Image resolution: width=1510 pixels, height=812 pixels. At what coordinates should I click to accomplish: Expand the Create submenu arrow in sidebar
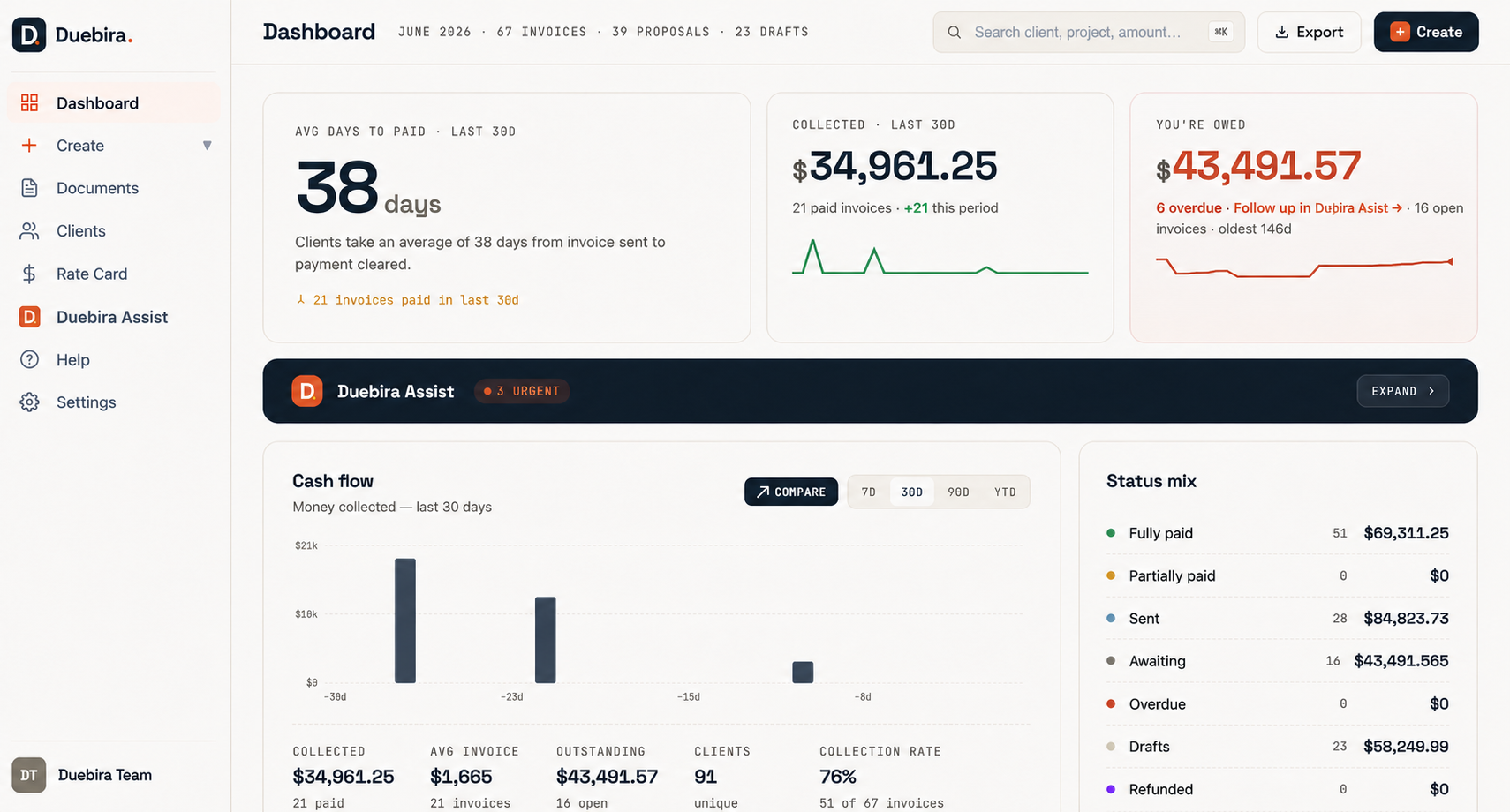coord(208,146)
